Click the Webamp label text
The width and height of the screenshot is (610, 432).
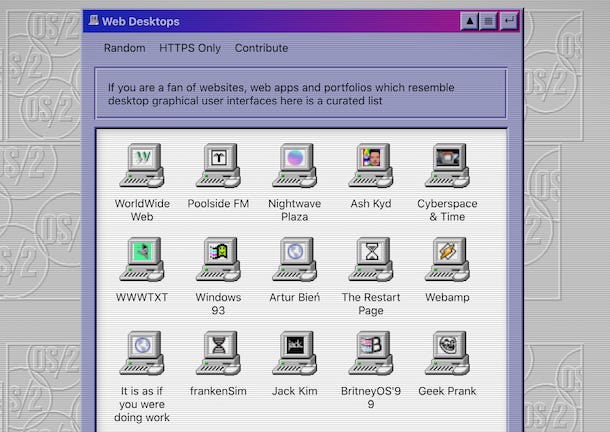pos(447,297)
